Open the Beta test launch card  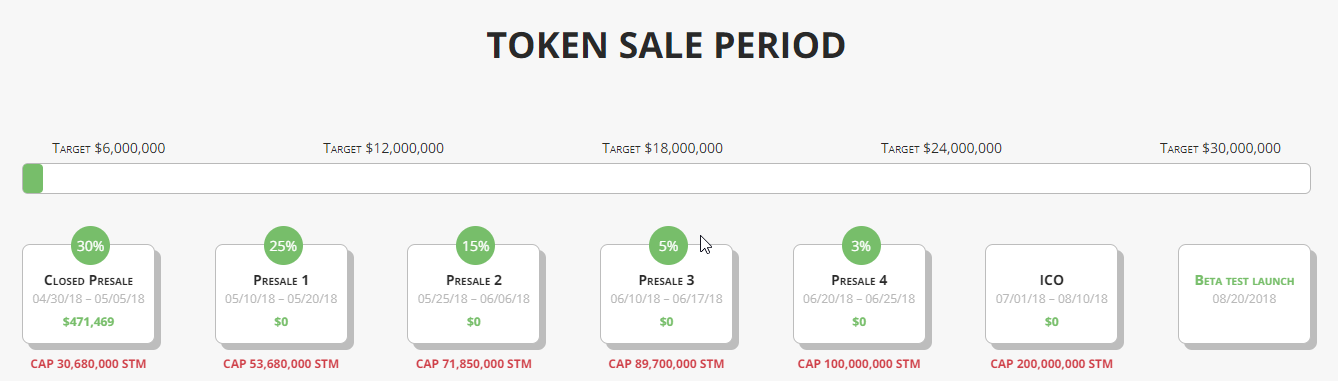1244,293
